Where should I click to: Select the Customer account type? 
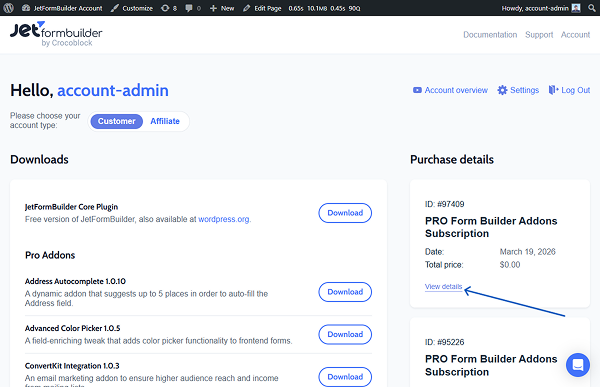pos(116,121)
